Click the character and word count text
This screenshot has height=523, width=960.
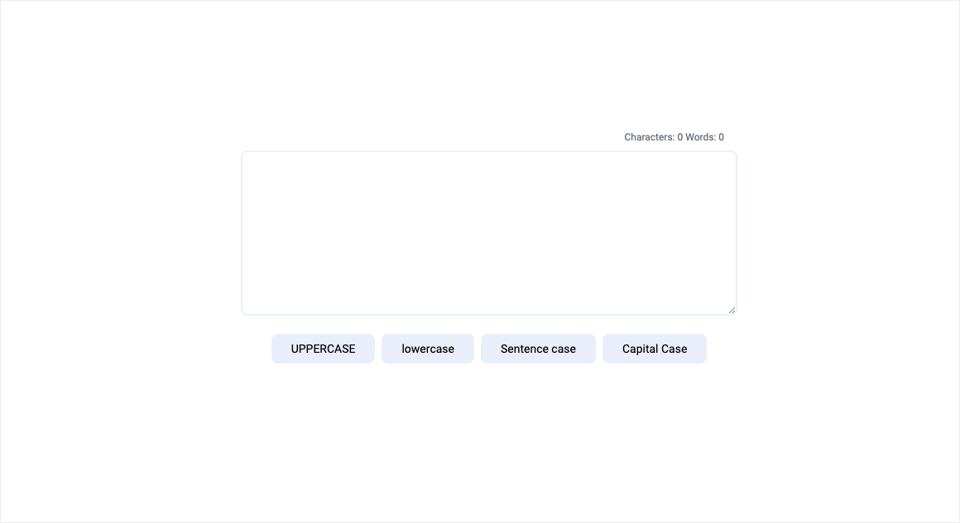[x=674, y=137]
